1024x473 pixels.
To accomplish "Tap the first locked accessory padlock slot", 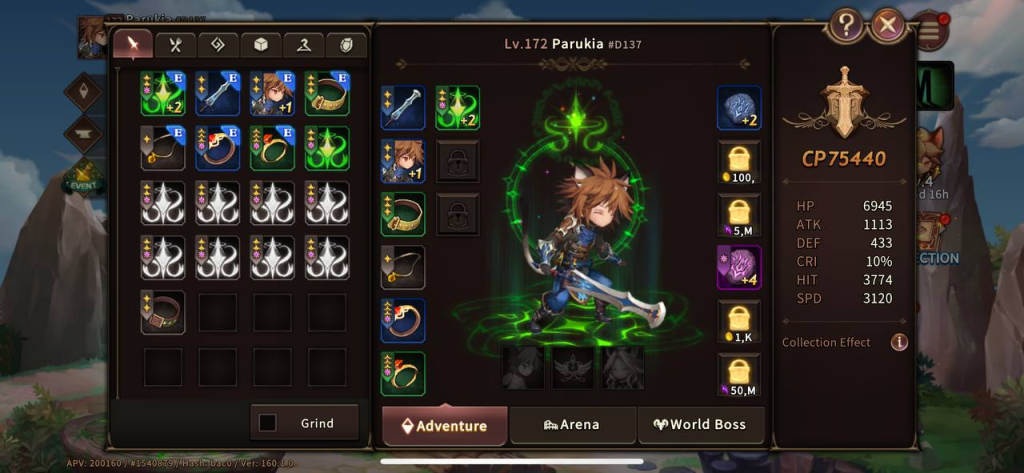I will pos(458,161).
